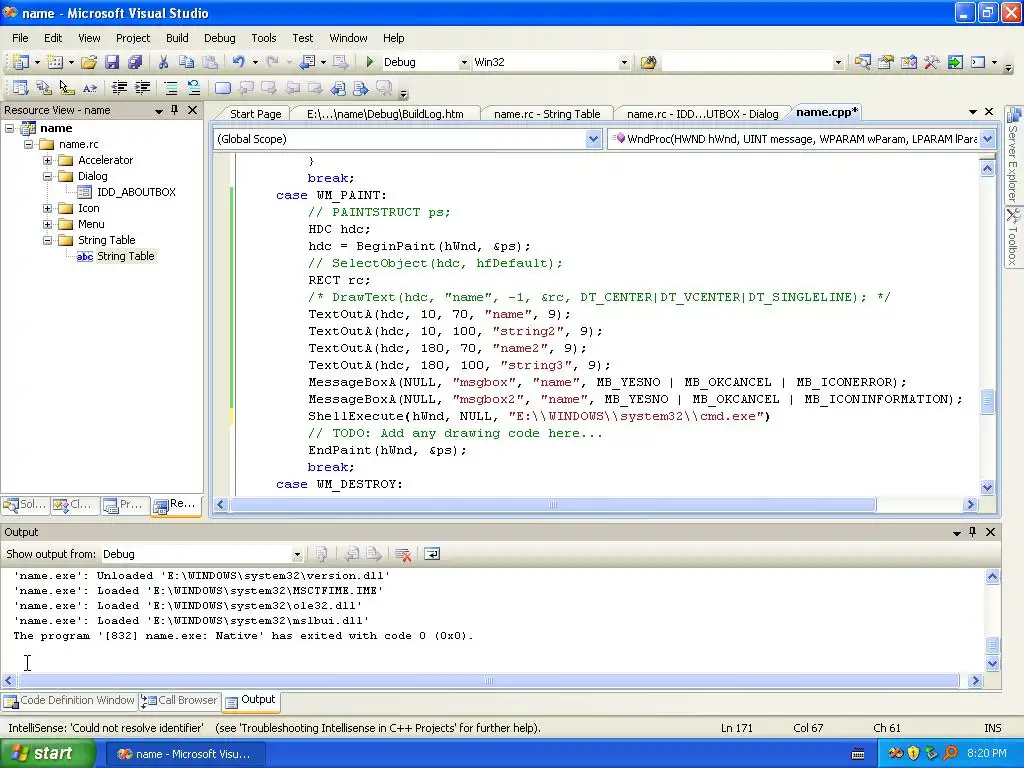Toggle auto hide pin on Resource View

pyautogui.click(x=174, y=110)
